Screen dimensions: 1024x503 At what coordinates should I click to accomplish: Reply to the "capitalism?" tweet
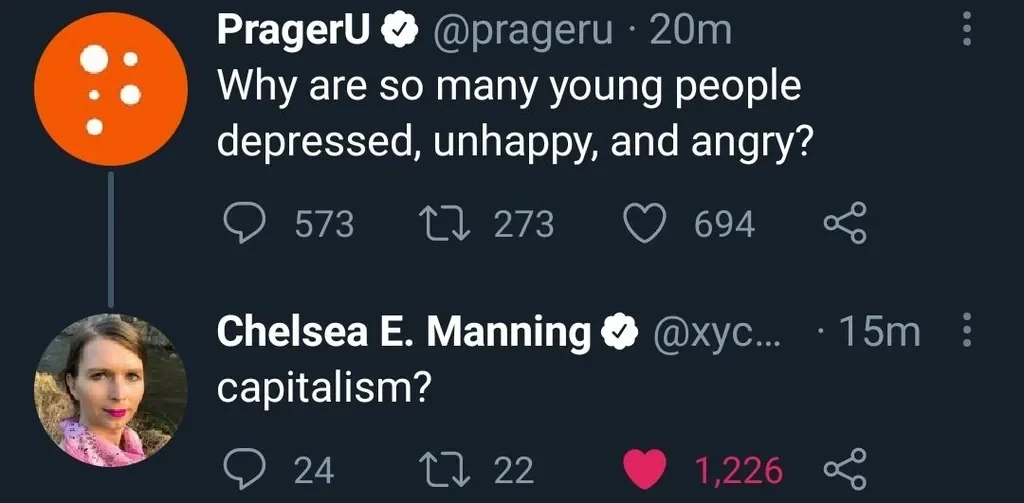(243, 469)
